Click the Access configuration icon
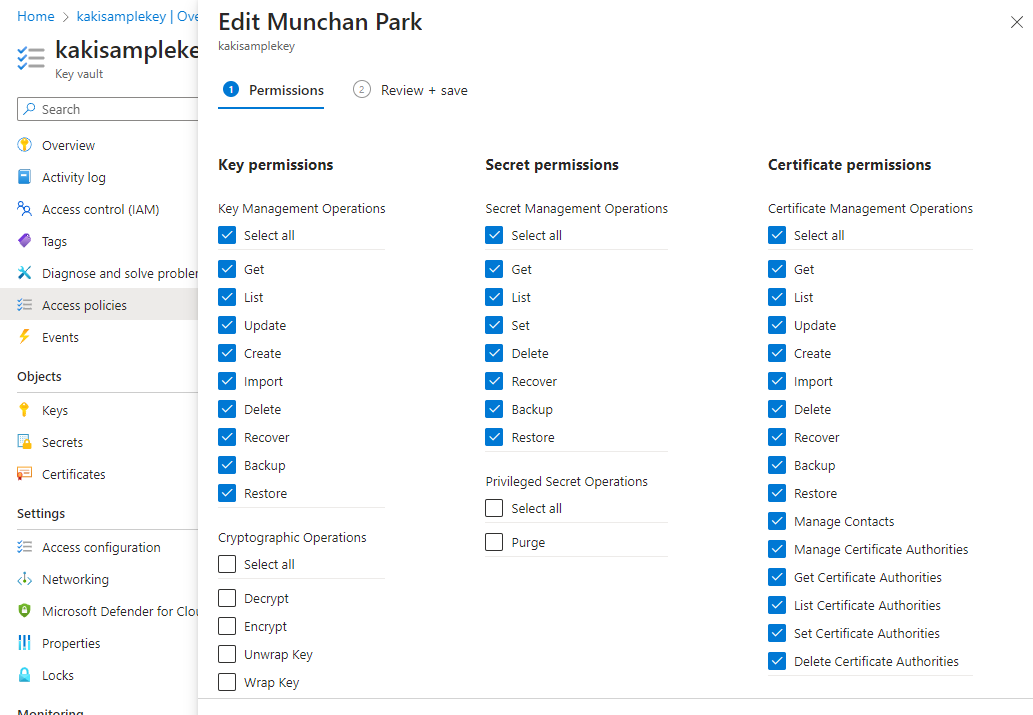Screen dimensions: 1033x715 coord(24,547)
